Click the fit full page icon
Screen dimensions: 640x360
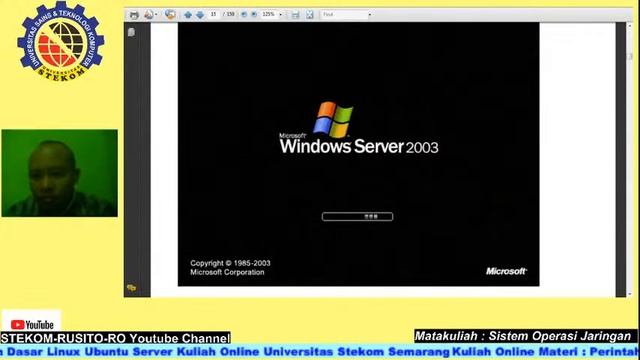310,15
